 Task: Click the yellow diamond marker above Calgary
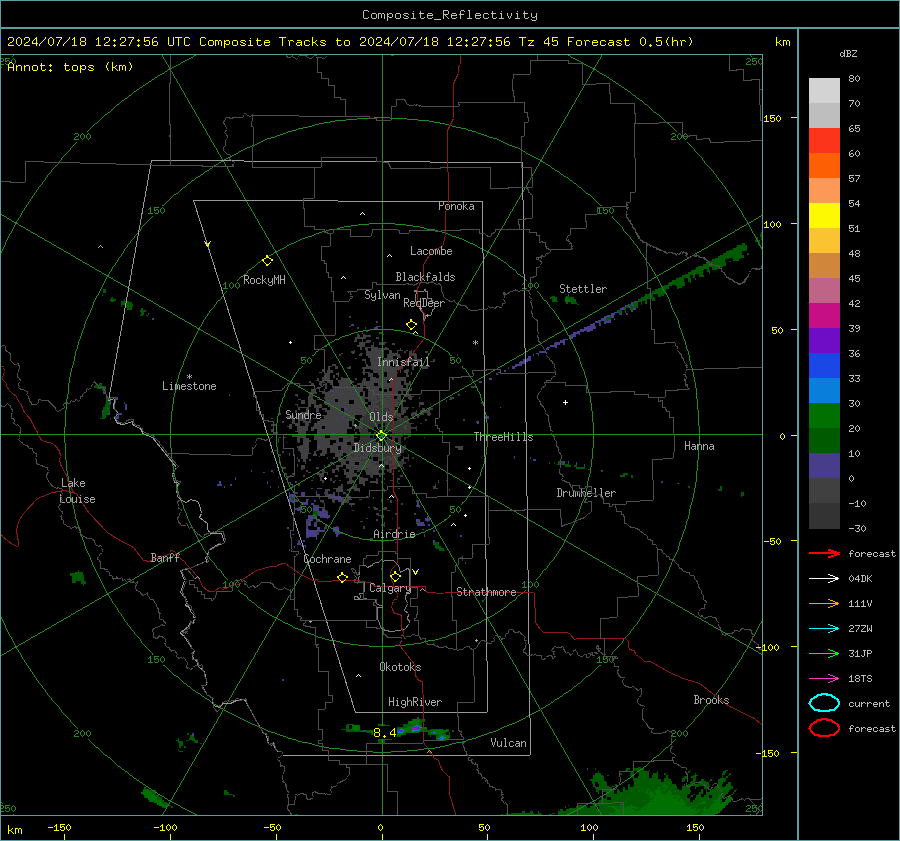pos(395,576)
